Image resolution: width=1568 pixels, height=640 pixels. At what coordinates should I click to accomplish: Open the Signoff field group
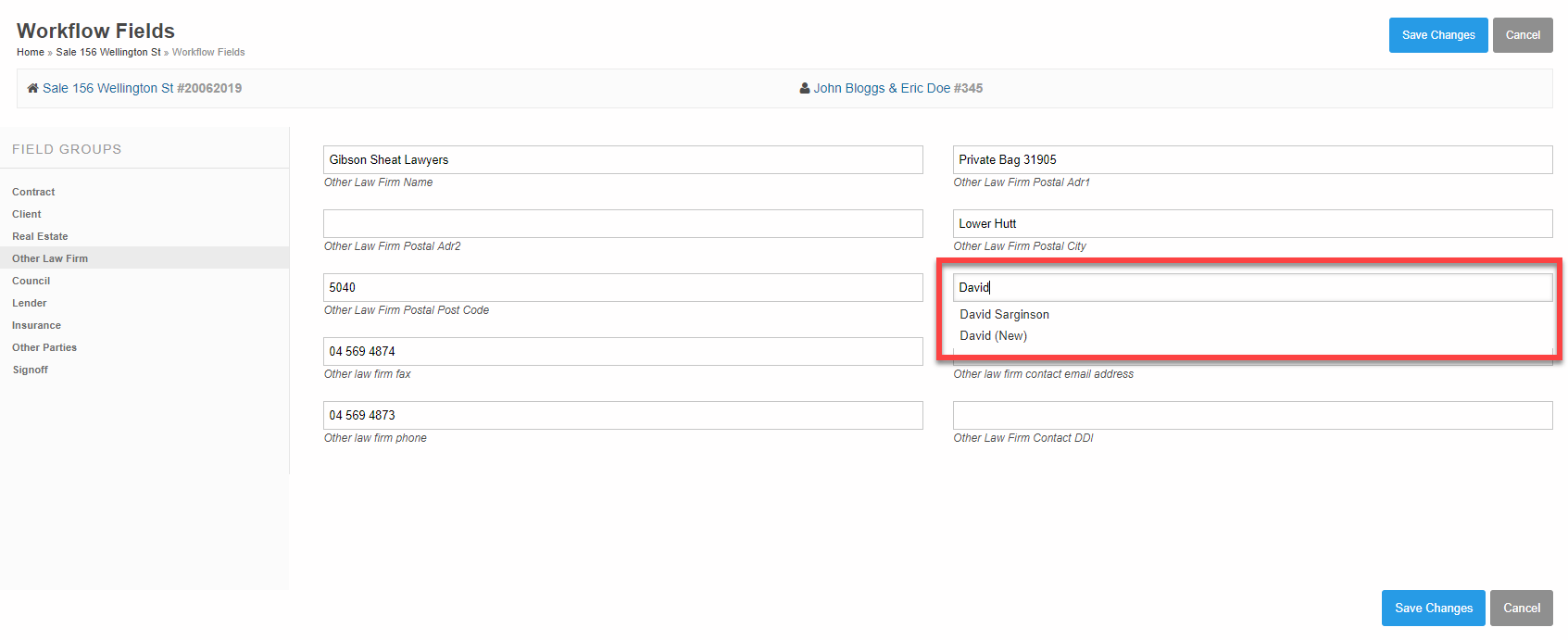click(x=31, y=370)
